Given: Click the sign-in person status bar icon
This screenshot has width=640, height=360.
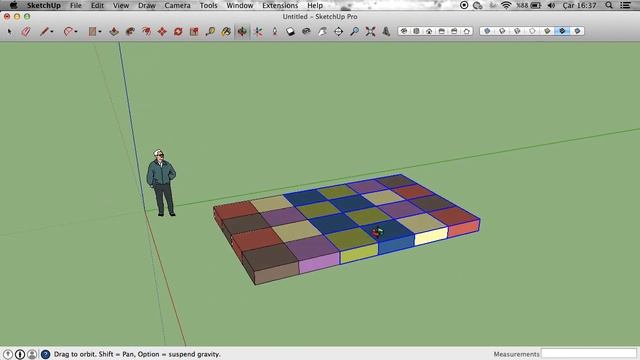Looking at the screenshot, I should [x=32, y=354].
